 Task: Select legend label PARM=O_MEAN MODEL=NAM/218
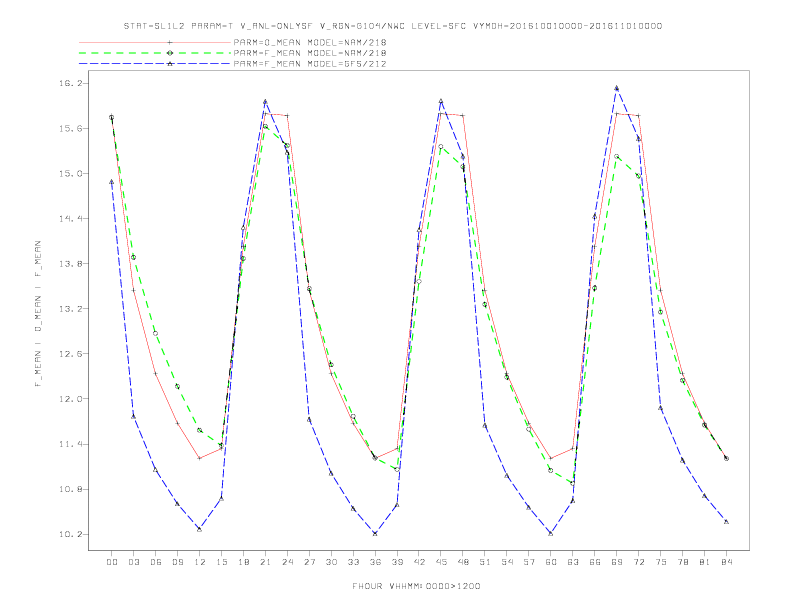pos(310,42)
